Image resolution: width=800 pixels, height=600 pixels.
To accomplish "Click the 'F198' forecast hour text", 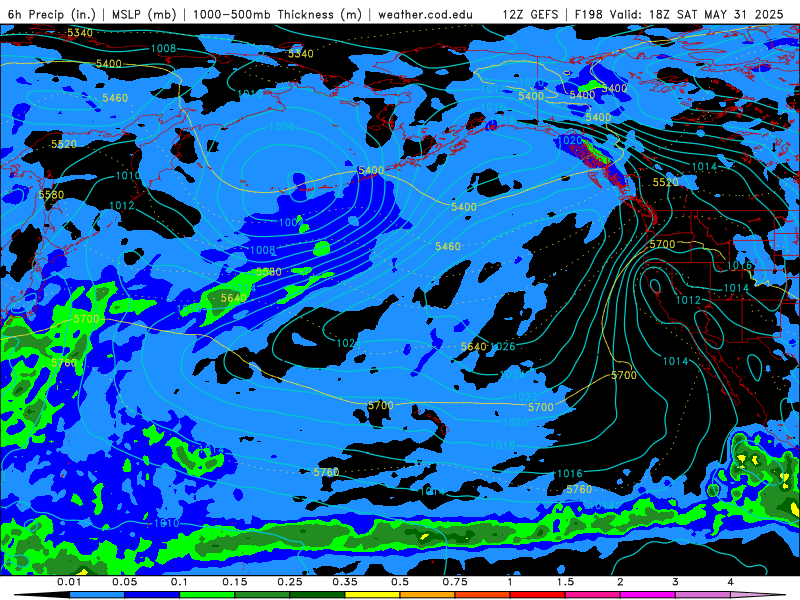I will [x=588, y=14].
